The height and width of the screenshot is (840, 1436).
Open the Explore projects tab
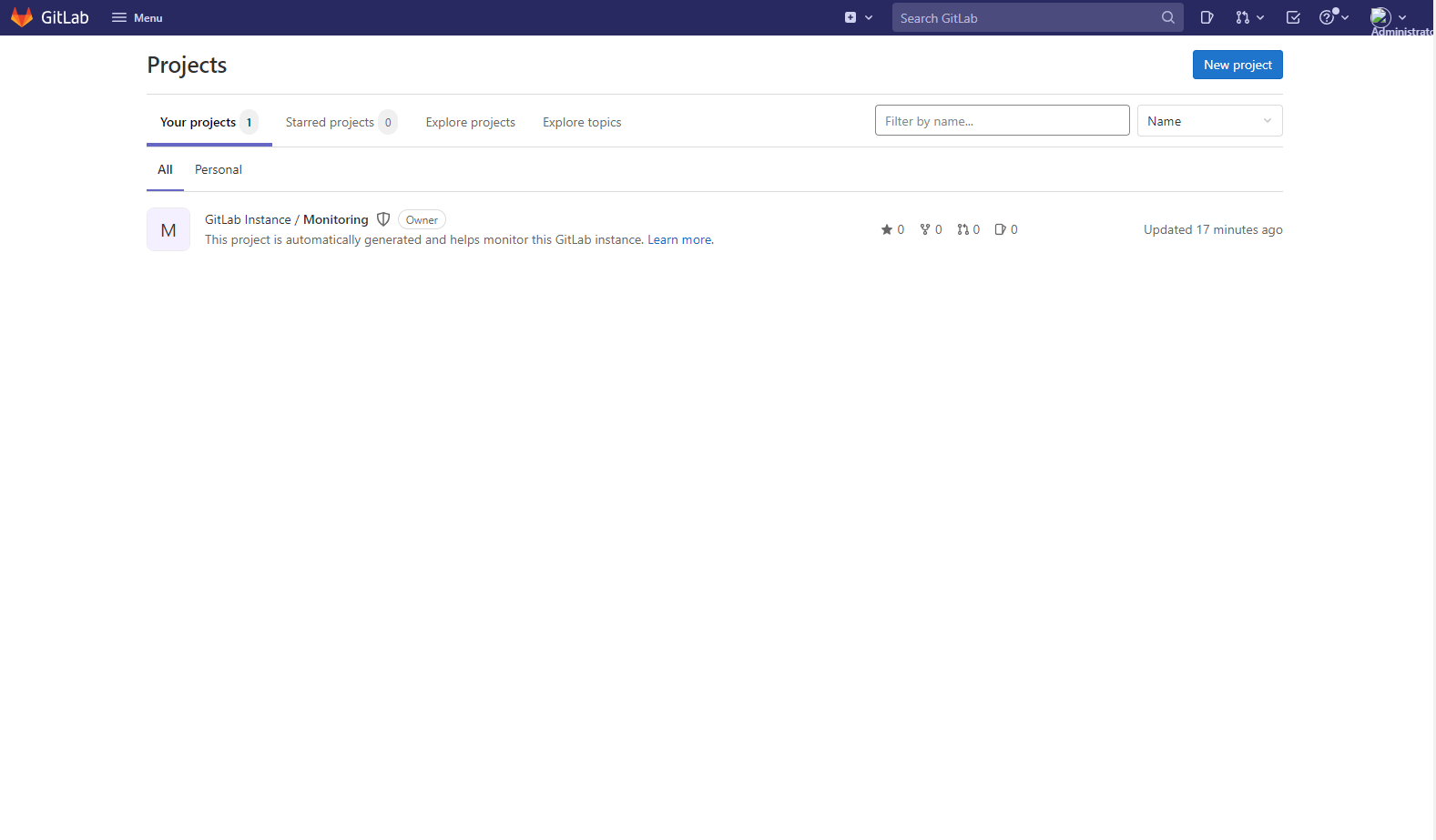tap(470, 122)
